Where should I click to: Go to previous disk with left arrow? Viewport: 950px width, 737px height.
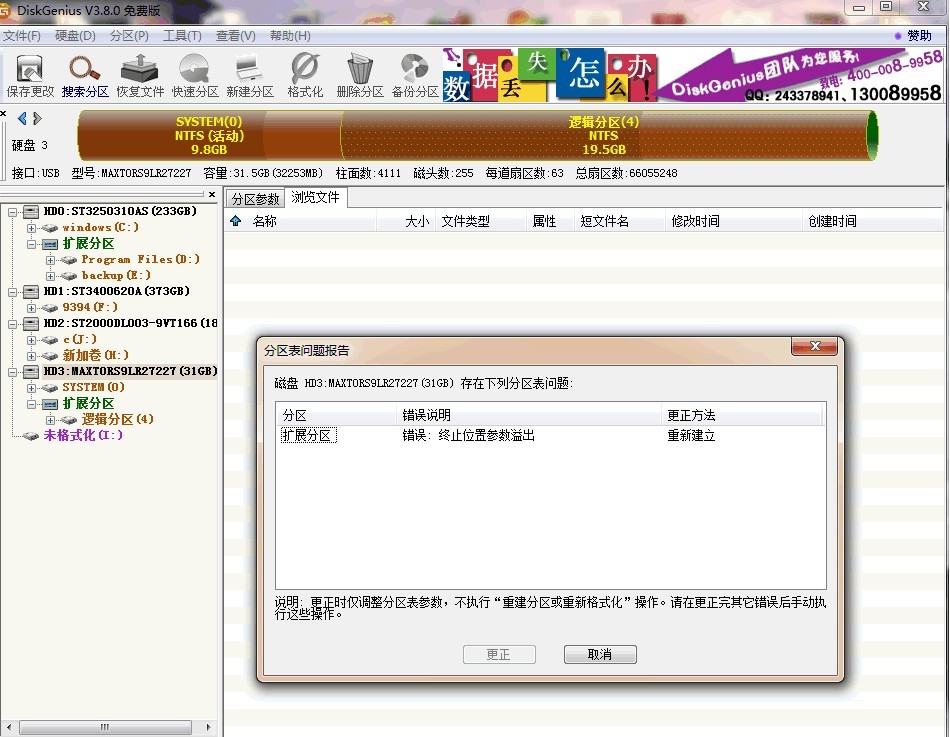click(x=22, y=118)
